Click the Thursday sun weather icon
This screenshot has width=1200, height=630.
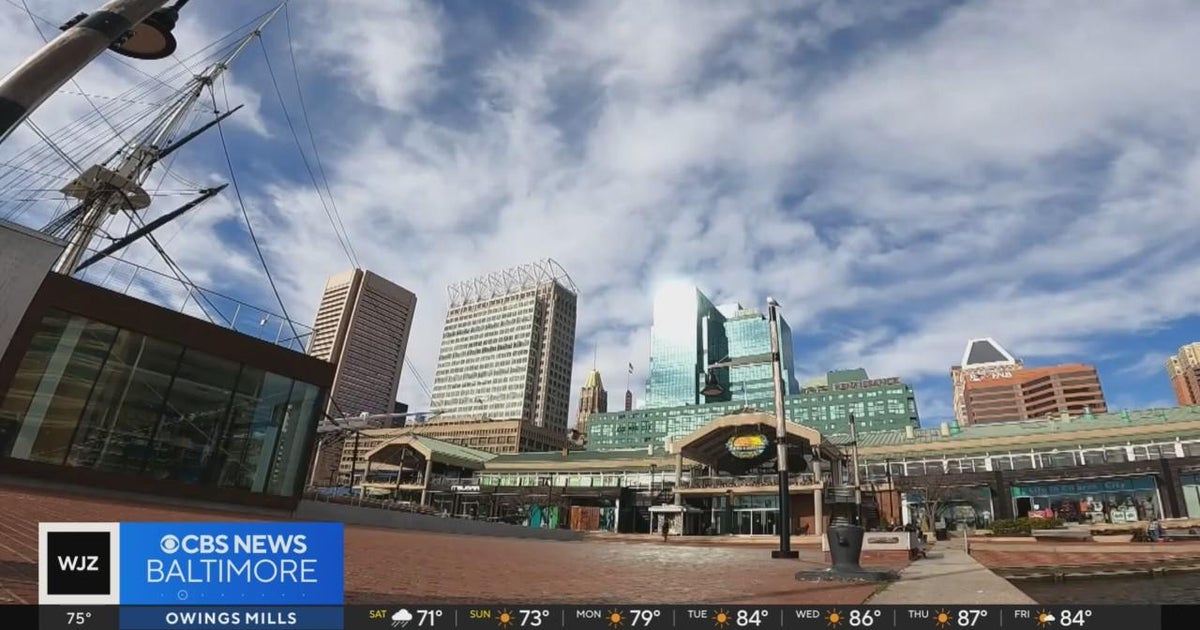coord(943,618)
